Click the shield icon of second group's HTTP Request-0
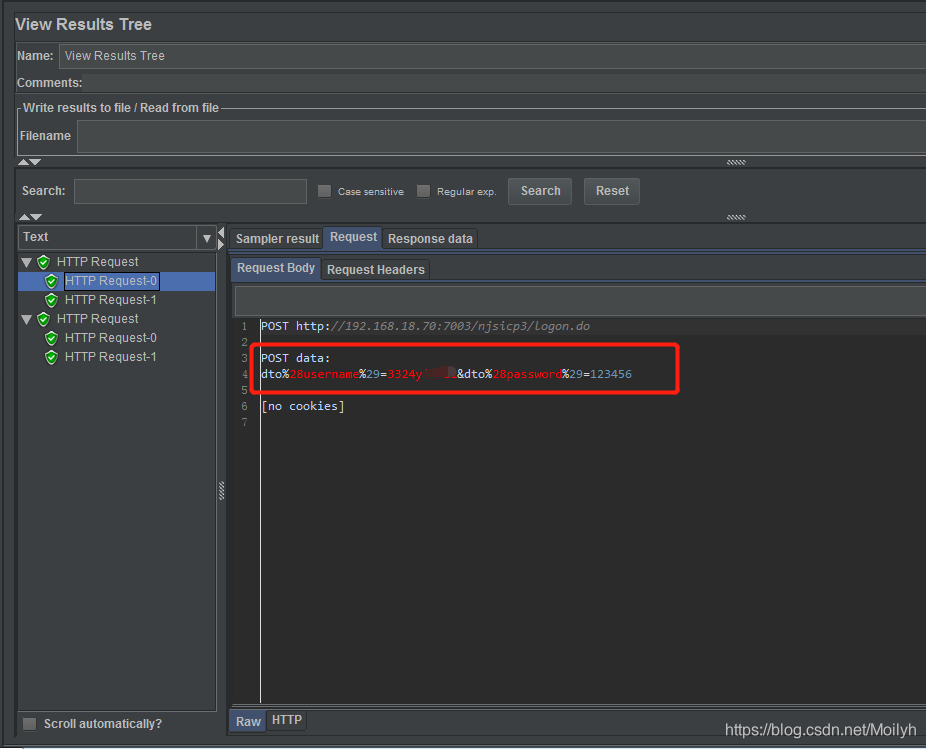Image resolution: width=926 pixels, height=749 pixels. (x=51, y=338)
